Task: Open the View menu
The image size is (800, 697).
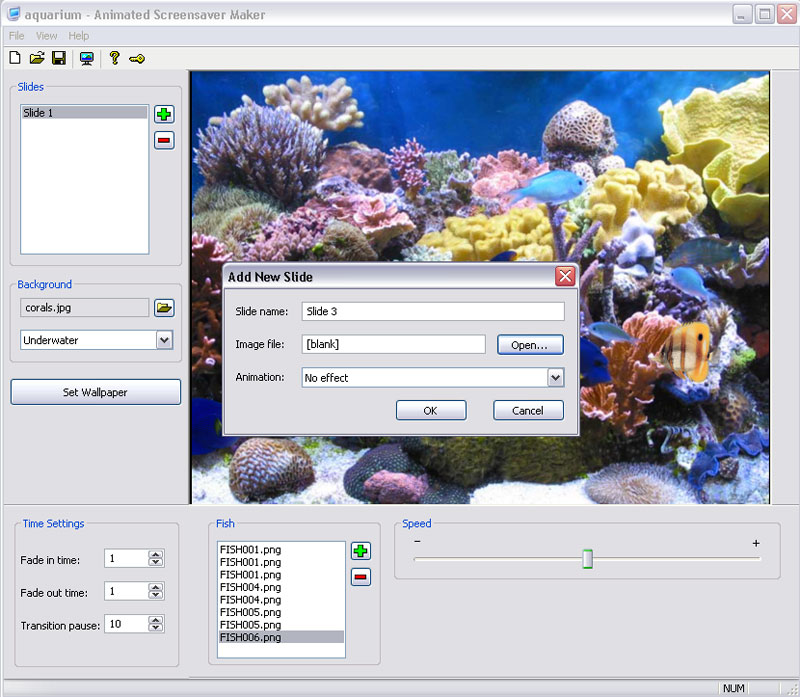Action: pyautogui.click(x=46, y=36)
